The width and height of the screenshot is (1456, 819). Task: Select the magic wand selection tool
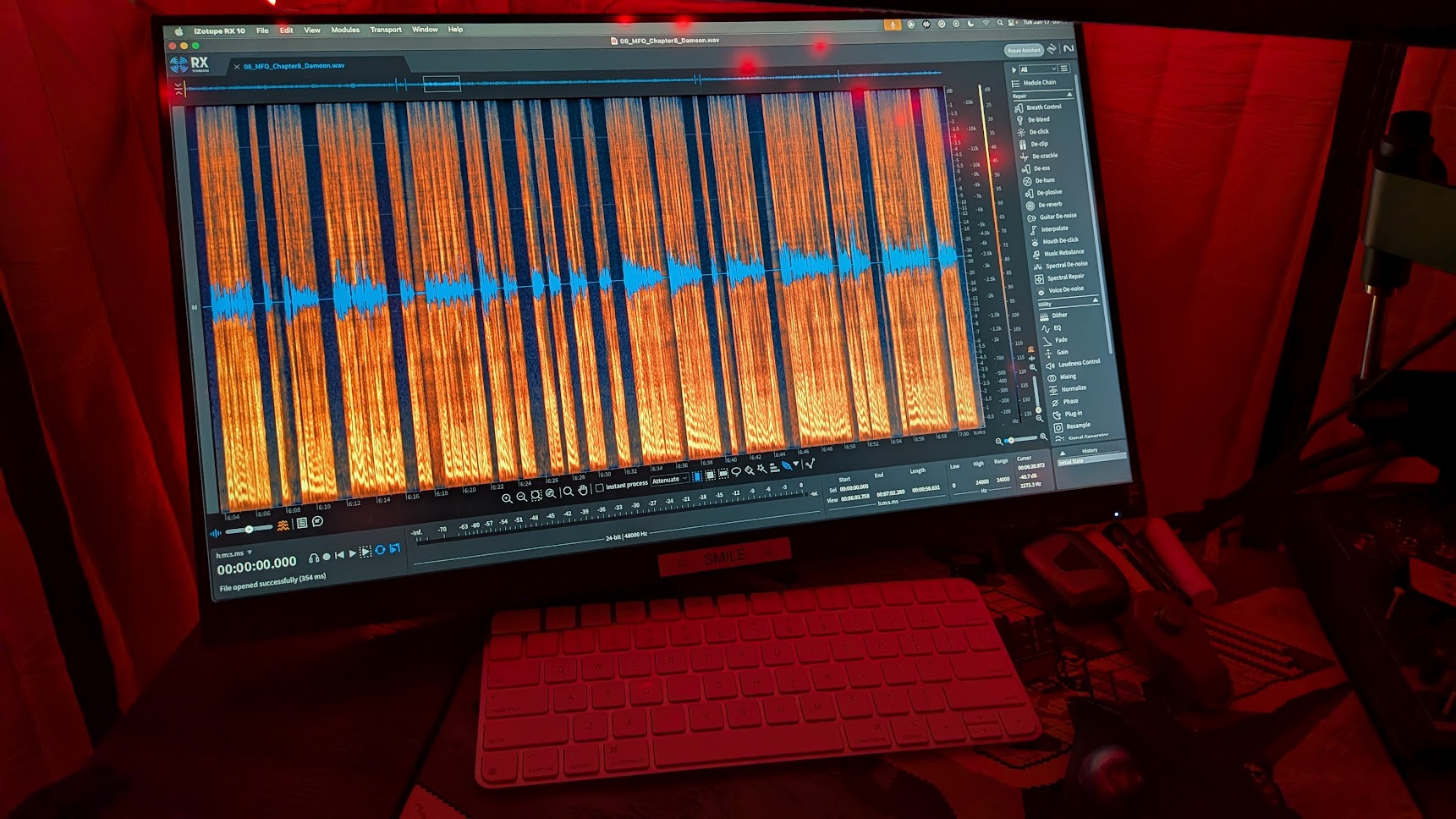[761, 470]
